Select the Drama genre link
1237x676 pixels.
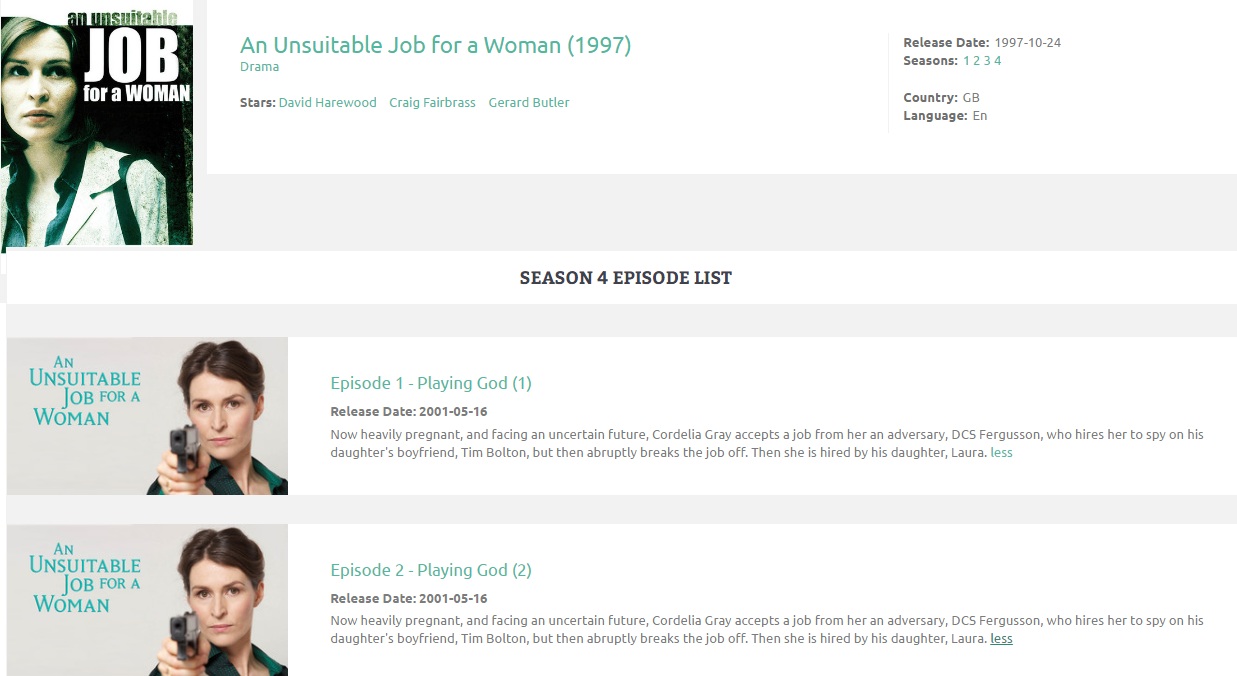coord(259,67)
